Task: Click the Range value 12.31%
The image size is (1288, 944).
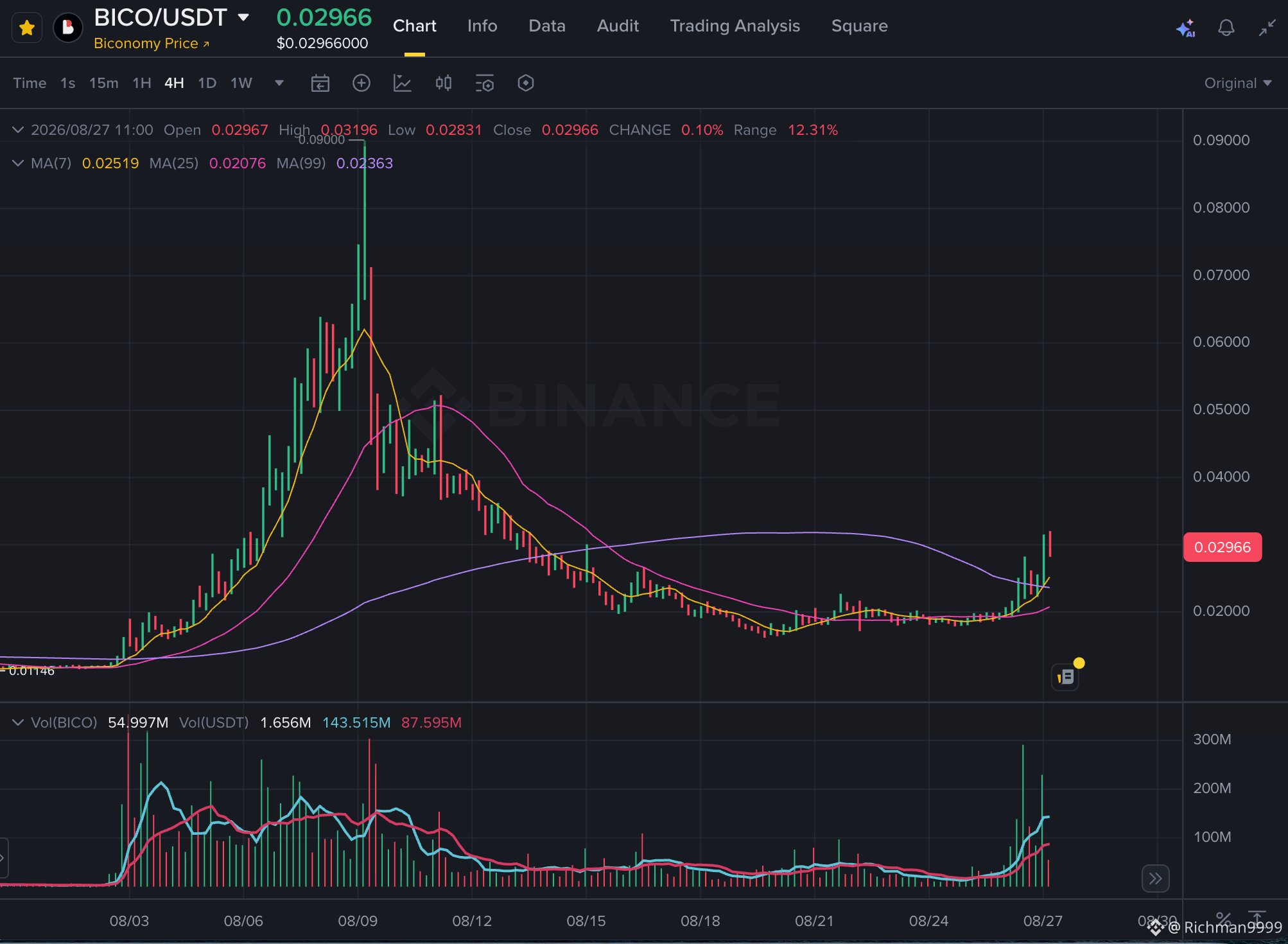Action: (x=813, y=130)
